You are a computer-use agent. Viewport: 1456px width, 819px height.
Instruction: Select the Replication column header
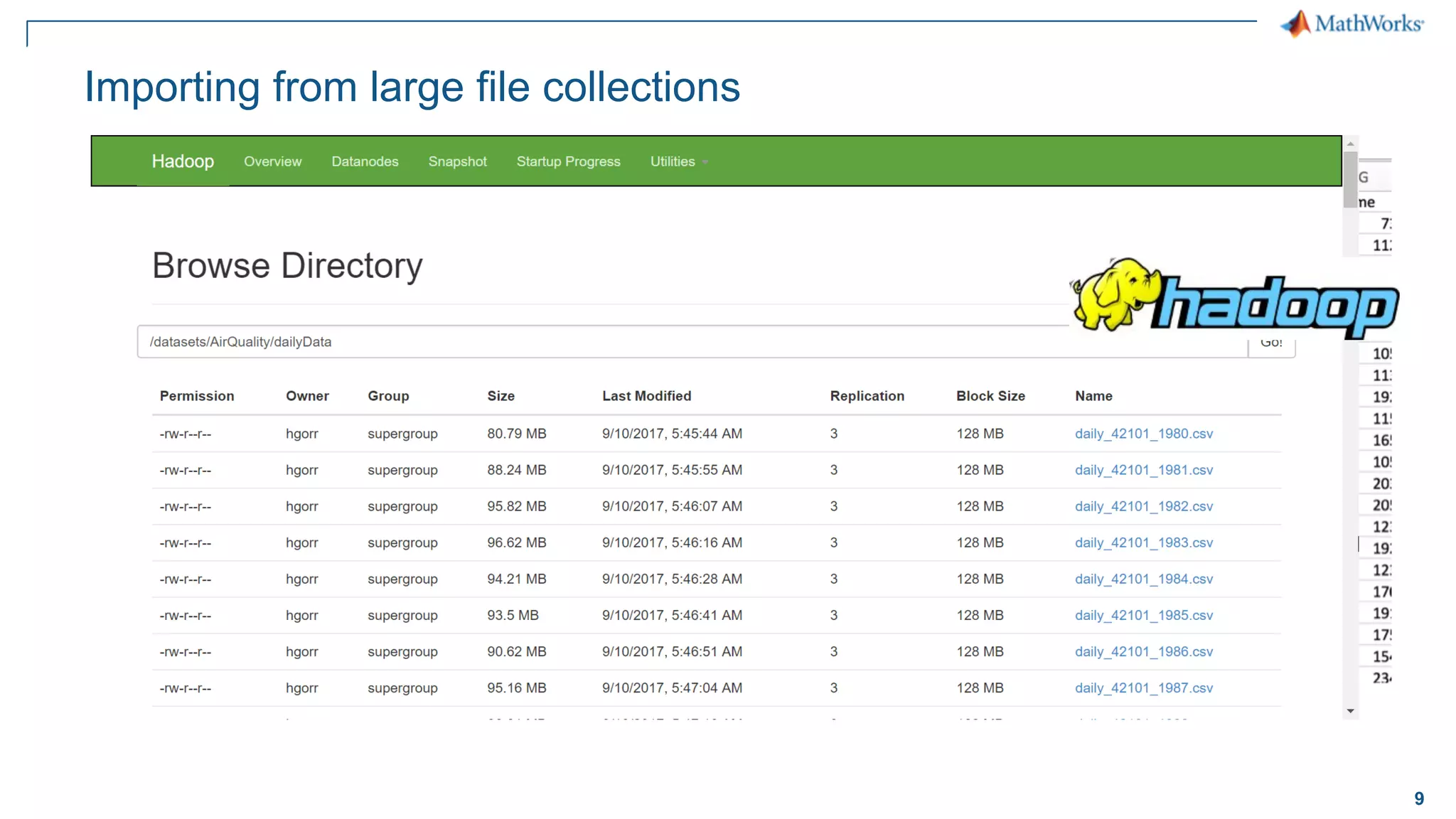[x=867, y=396]
